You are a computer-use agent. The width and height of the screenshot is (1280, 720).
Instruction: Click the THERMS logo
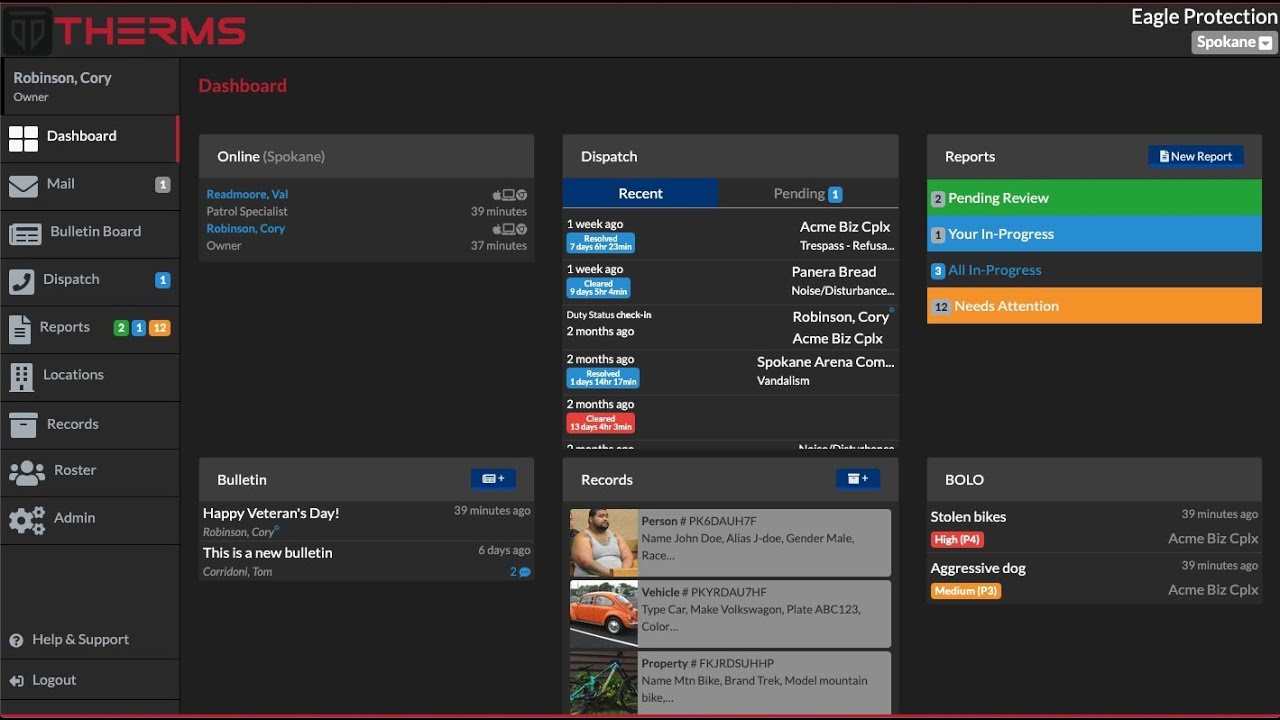[x=124, y=30]
